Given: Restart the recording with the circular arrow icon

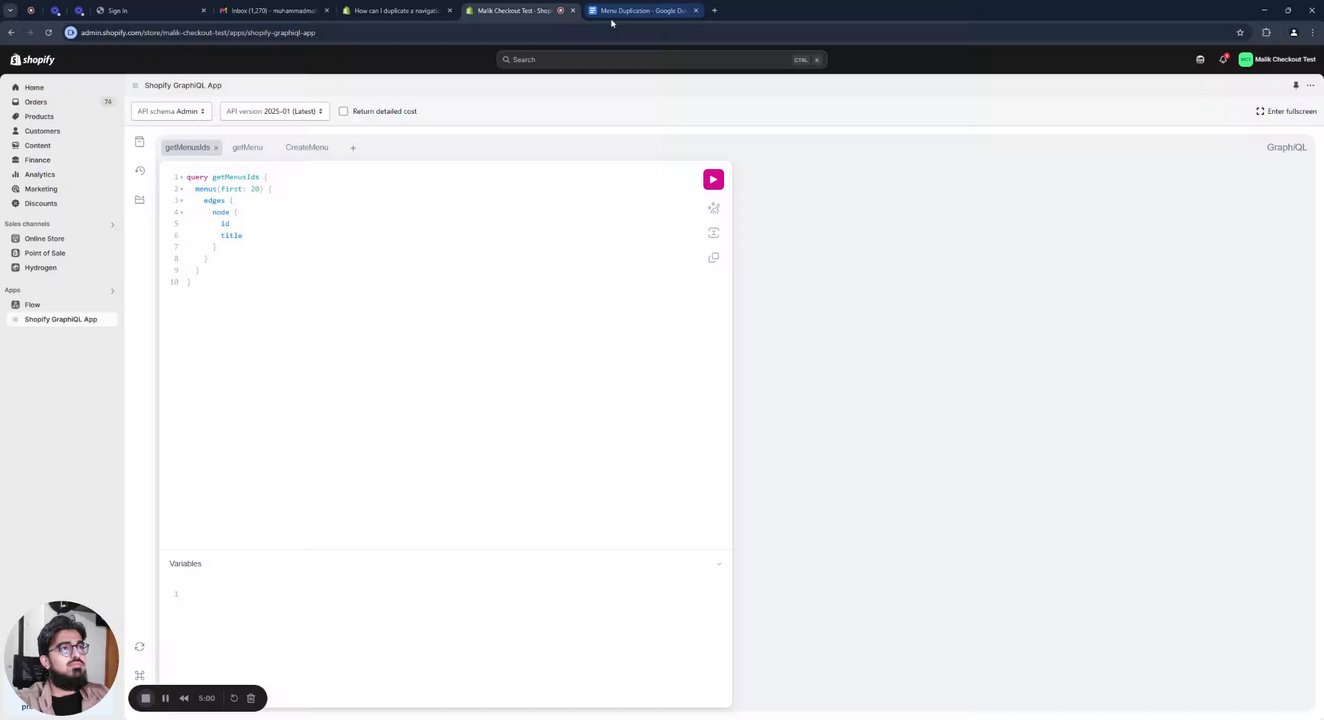Looking at the screenshot, I should (234, 698).
